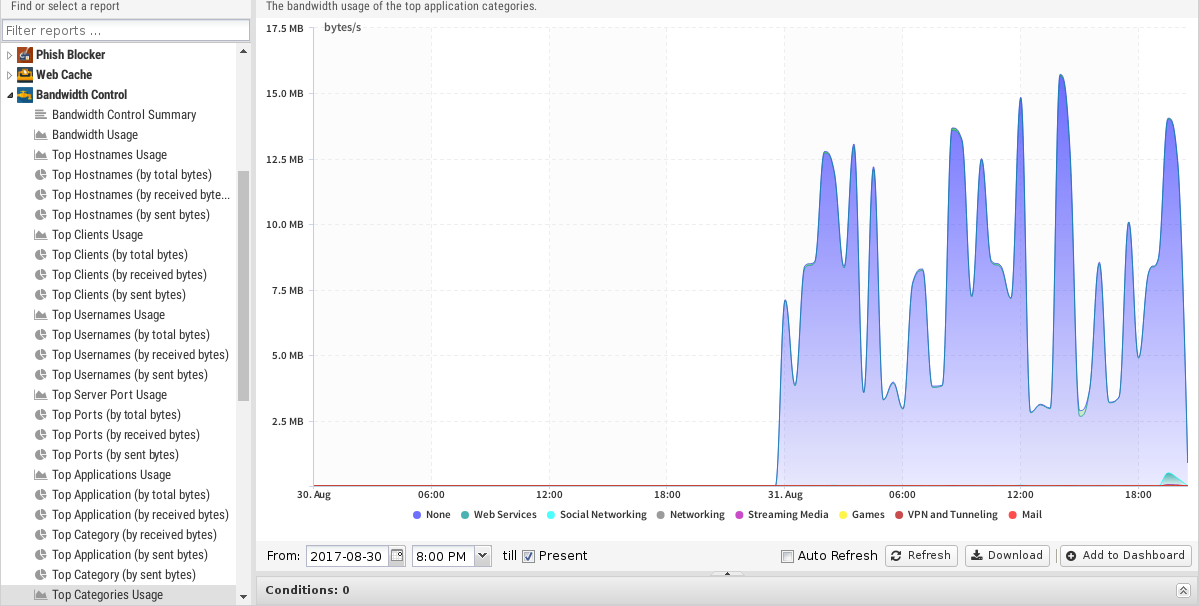Open the calendar date picker icon
The width and height of the screenshot is (1199, 606).
click(x=397, y=555)
